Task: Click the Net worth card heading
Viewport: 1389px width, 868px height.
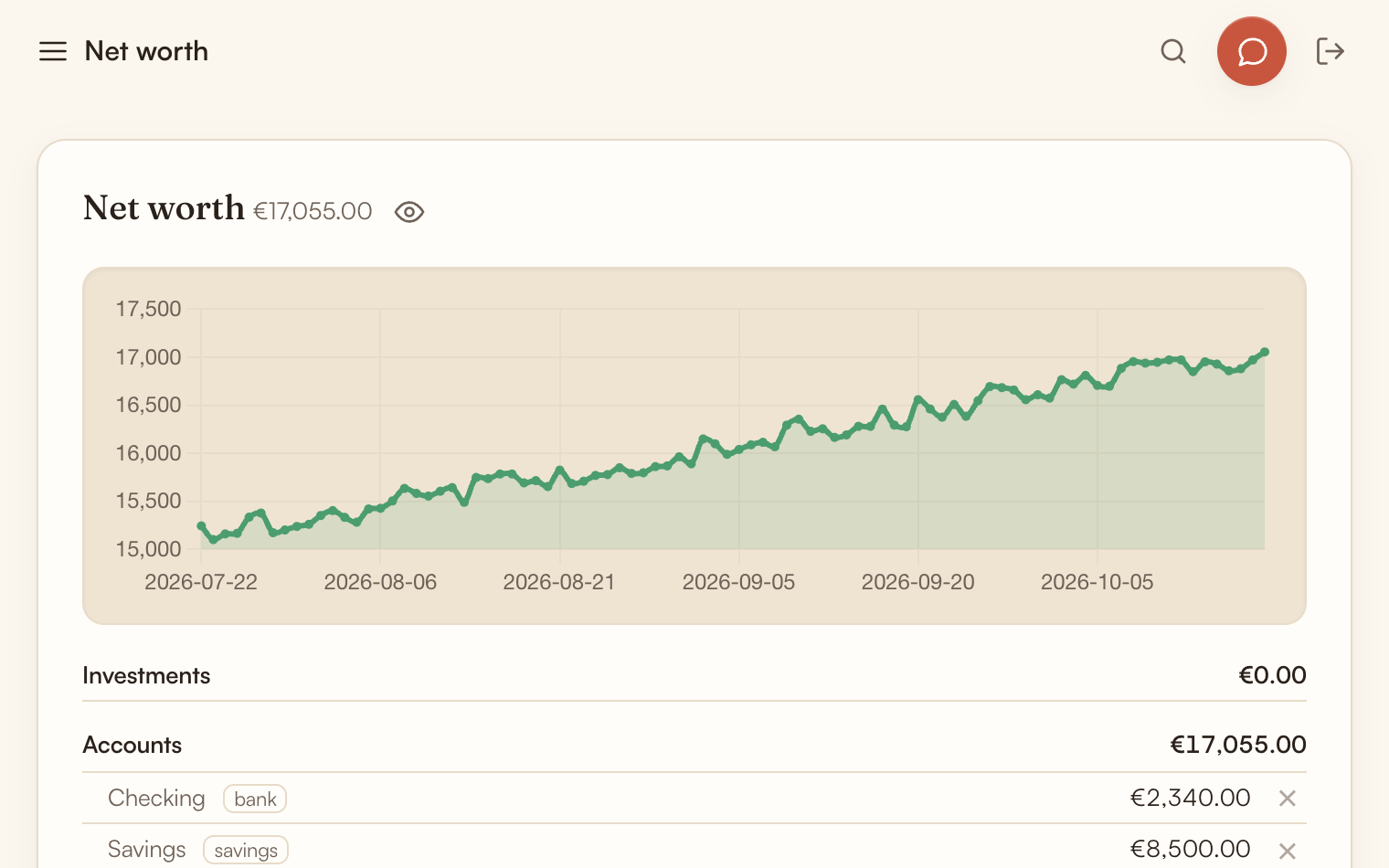Action: (164, 208)
